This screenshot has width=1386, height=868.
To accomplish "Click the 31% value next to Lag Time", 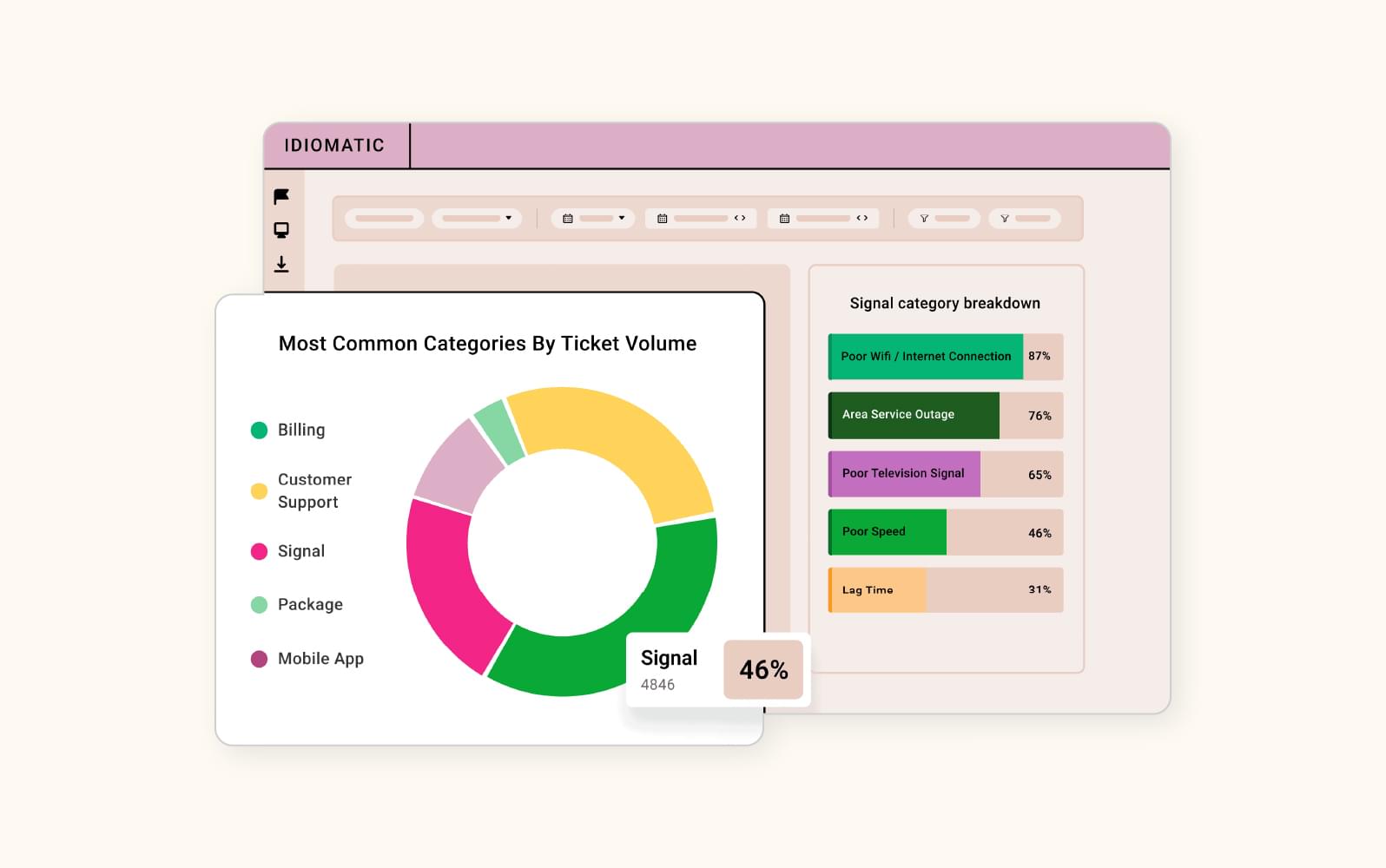I will point(1039,589).
